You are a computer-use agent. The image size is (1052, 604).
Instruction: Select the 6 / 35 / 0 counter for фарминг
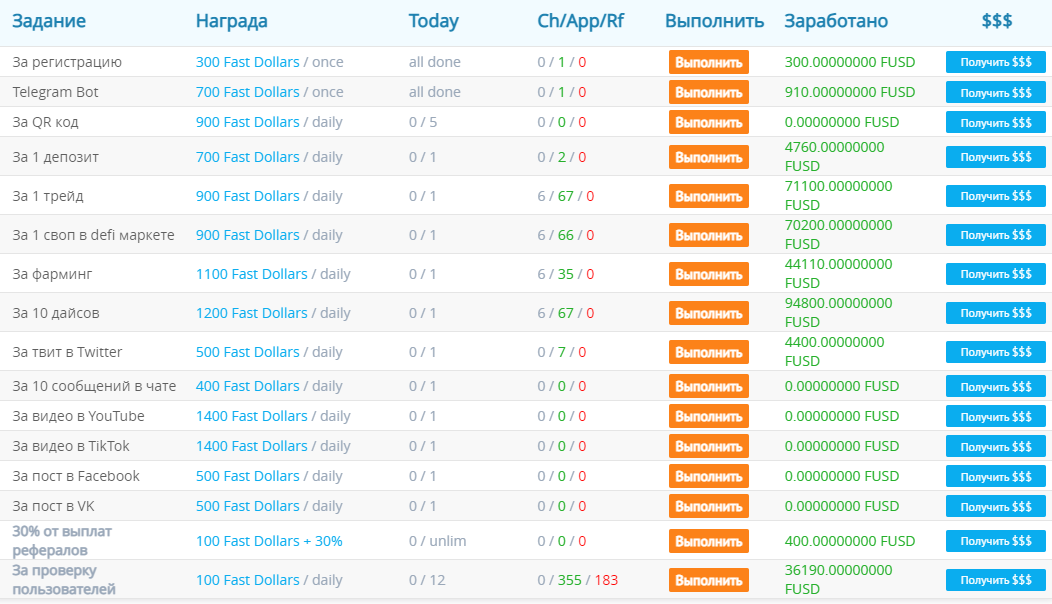(566, 274)
